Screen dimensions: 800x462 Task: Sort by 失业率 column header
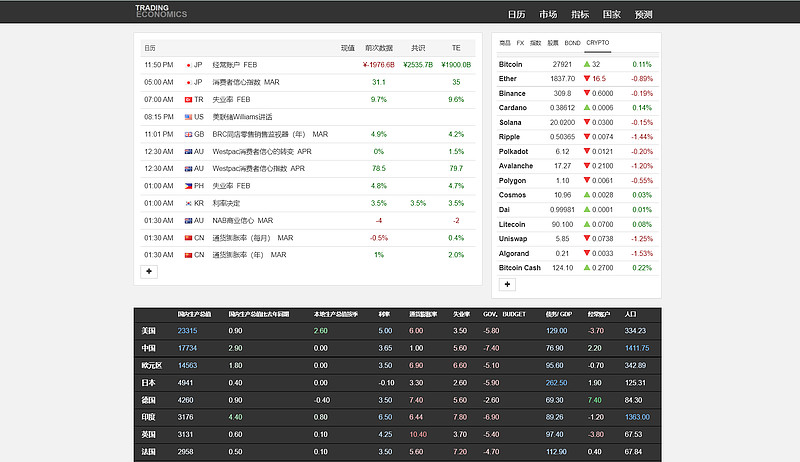462,314
